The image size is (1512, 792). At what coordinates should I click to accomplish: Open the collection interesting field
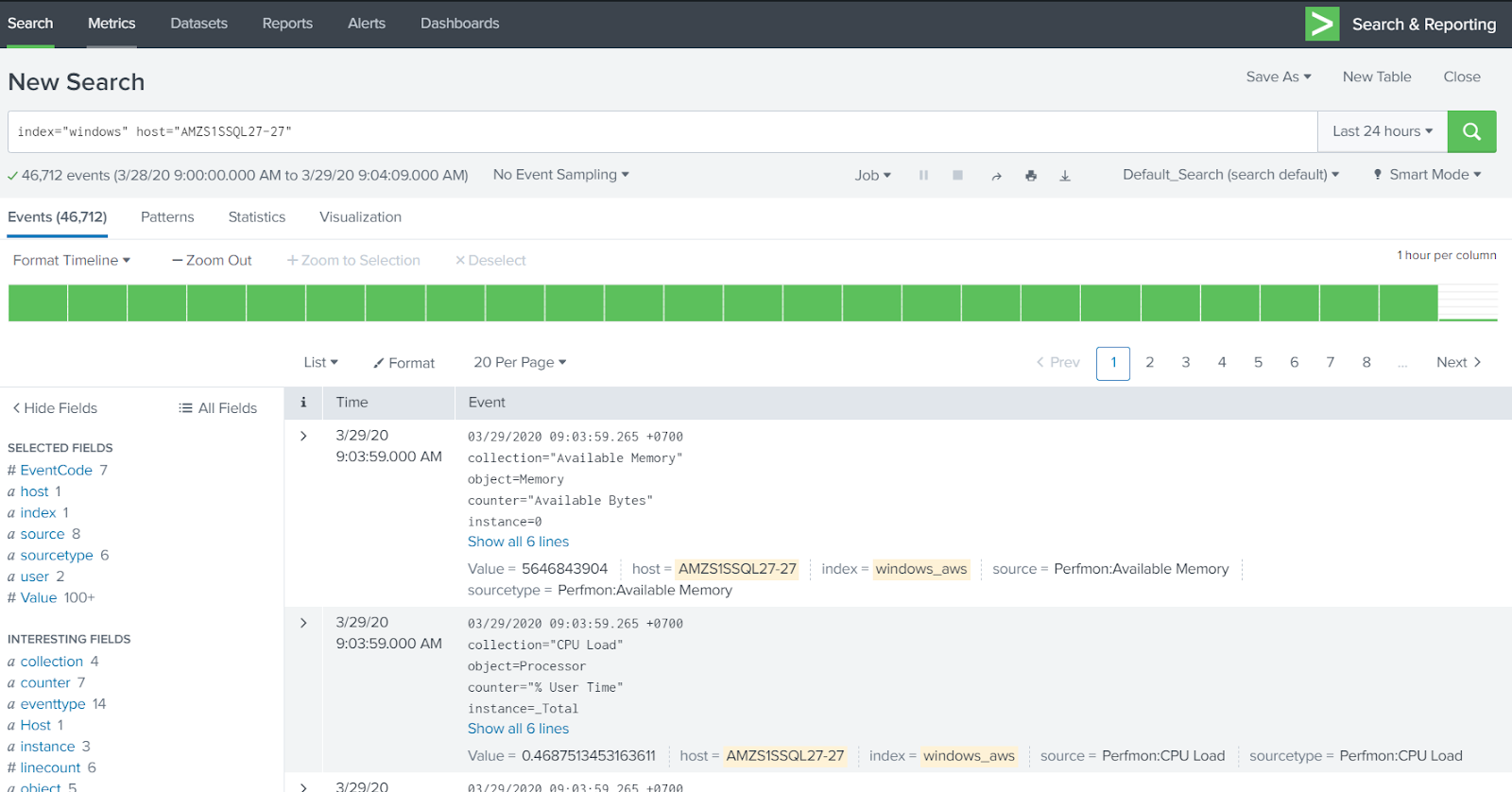52,662
